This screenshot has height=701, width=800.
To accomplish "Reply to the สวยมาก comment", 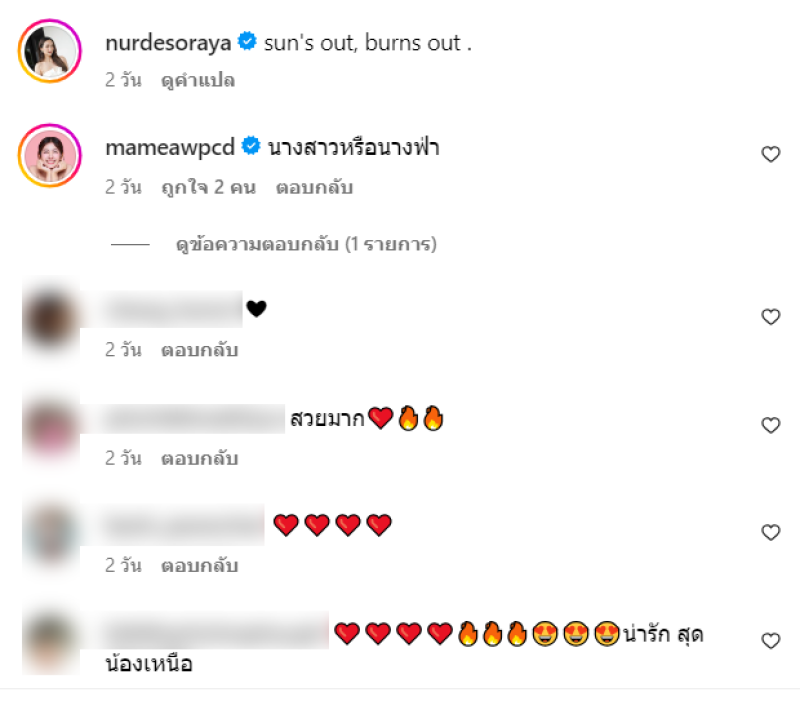I will [x=199, y=458].
